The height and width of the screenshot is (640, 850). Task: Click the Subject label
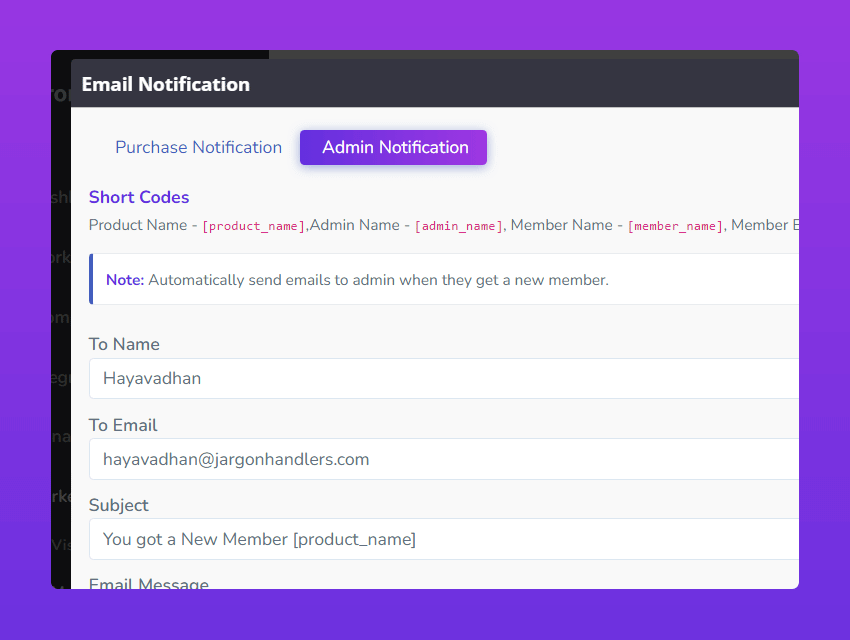click(x=119, y=505)
